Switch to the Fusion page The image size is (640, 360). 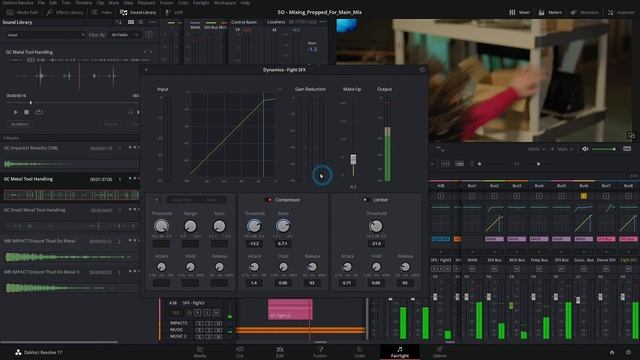(320, 352)
